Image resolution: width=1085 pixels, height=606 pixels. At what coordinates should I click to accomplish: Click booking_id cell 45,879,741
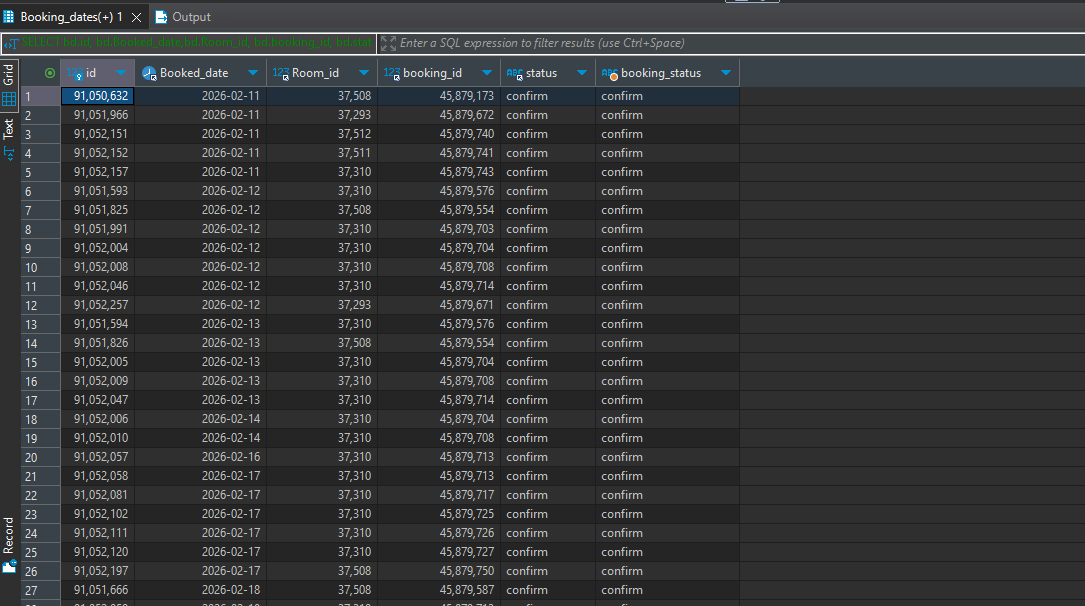pyautogui.click(x=439, y=153)
